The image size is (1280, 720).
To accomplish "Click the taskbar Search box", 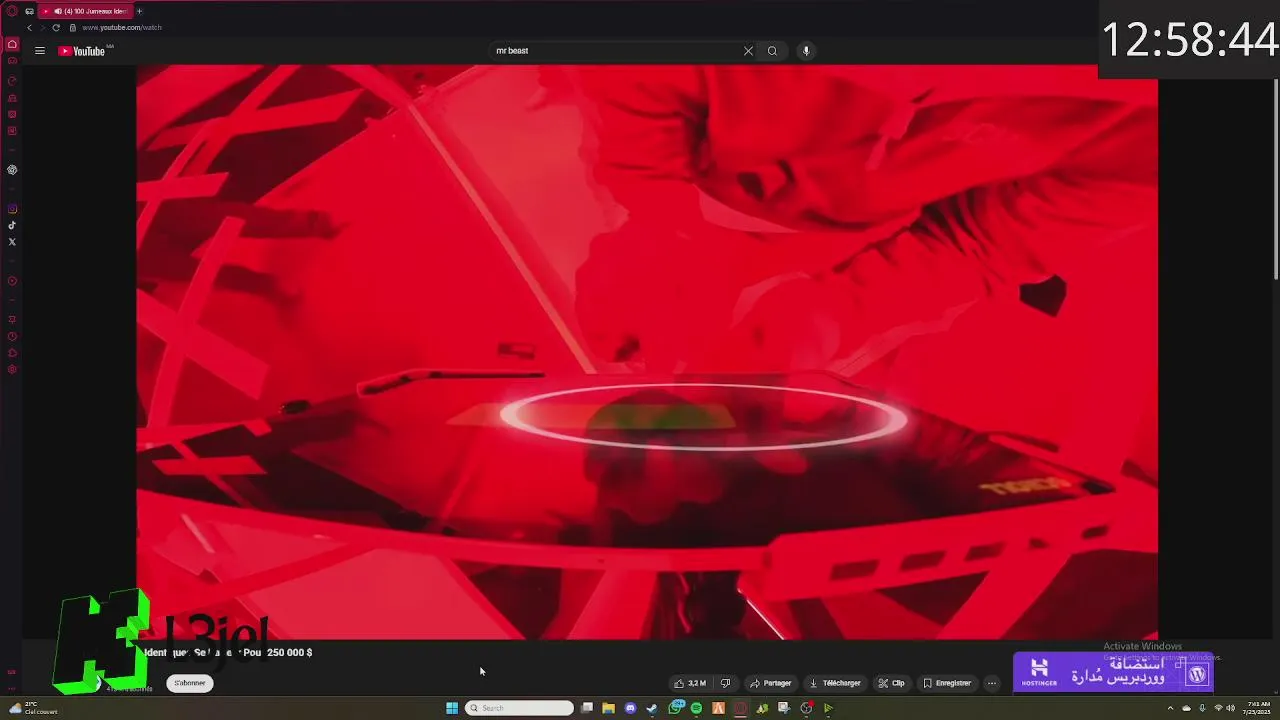I will click(520, 708).
